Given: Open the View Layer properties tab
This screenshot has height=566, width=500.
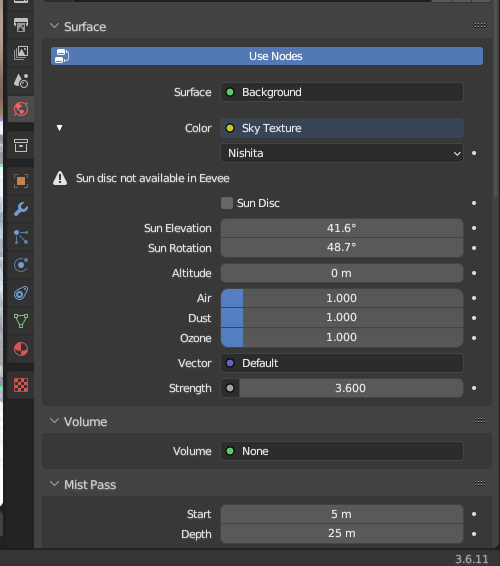Looking at the screenshot, I should coord(21,53).
